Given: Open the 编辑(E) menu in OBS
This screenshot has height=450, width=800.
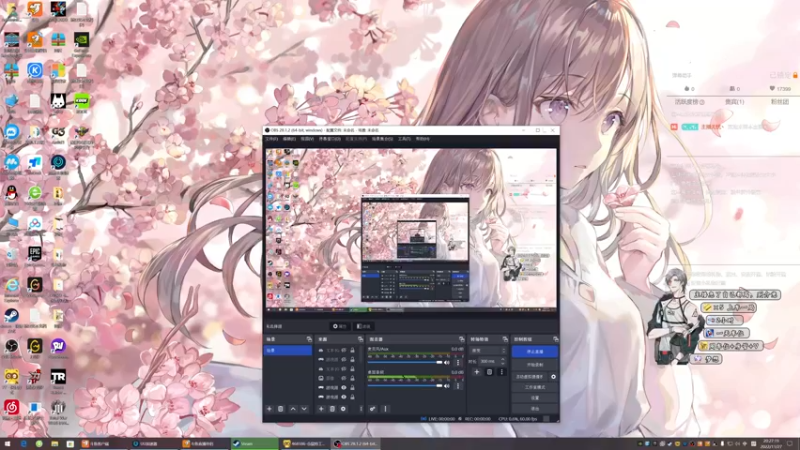Looking at the screenshot, I should pos(289,139).
